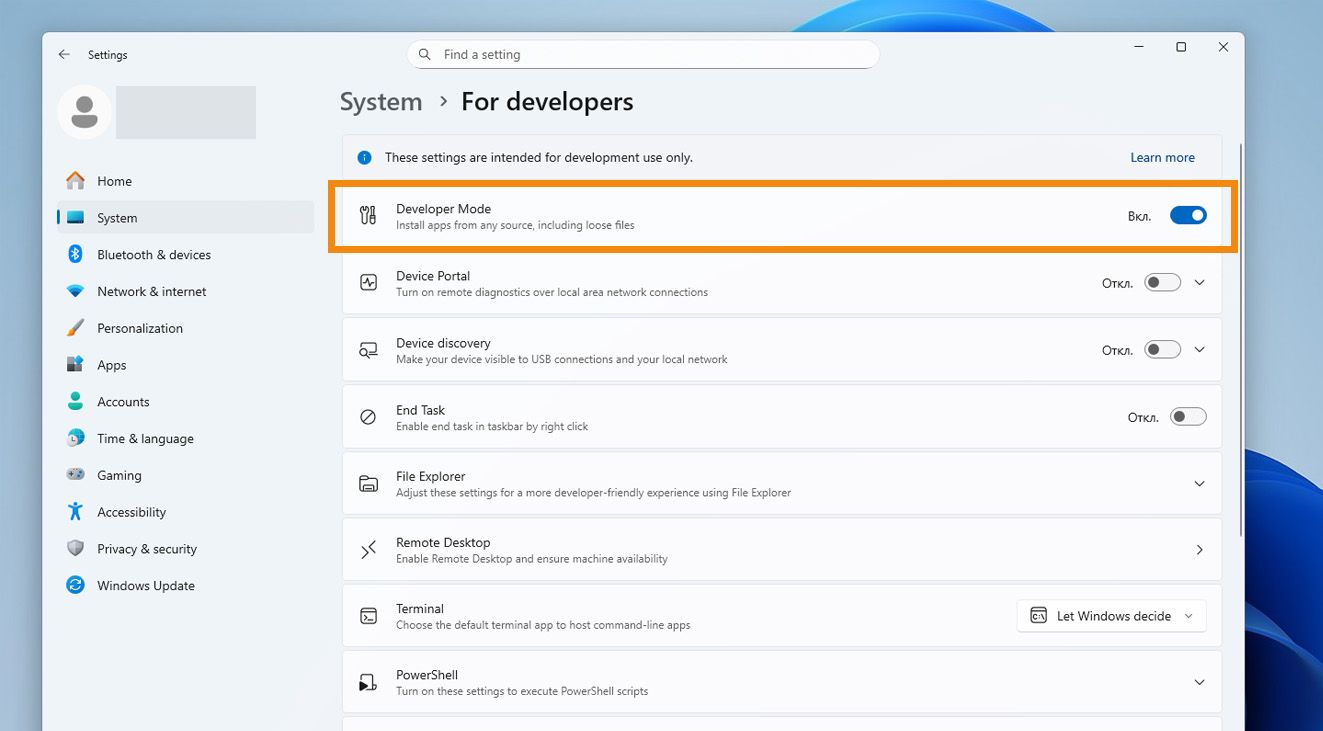Open the Learn more link
1323x731 pixels.
pos(1162,157)
